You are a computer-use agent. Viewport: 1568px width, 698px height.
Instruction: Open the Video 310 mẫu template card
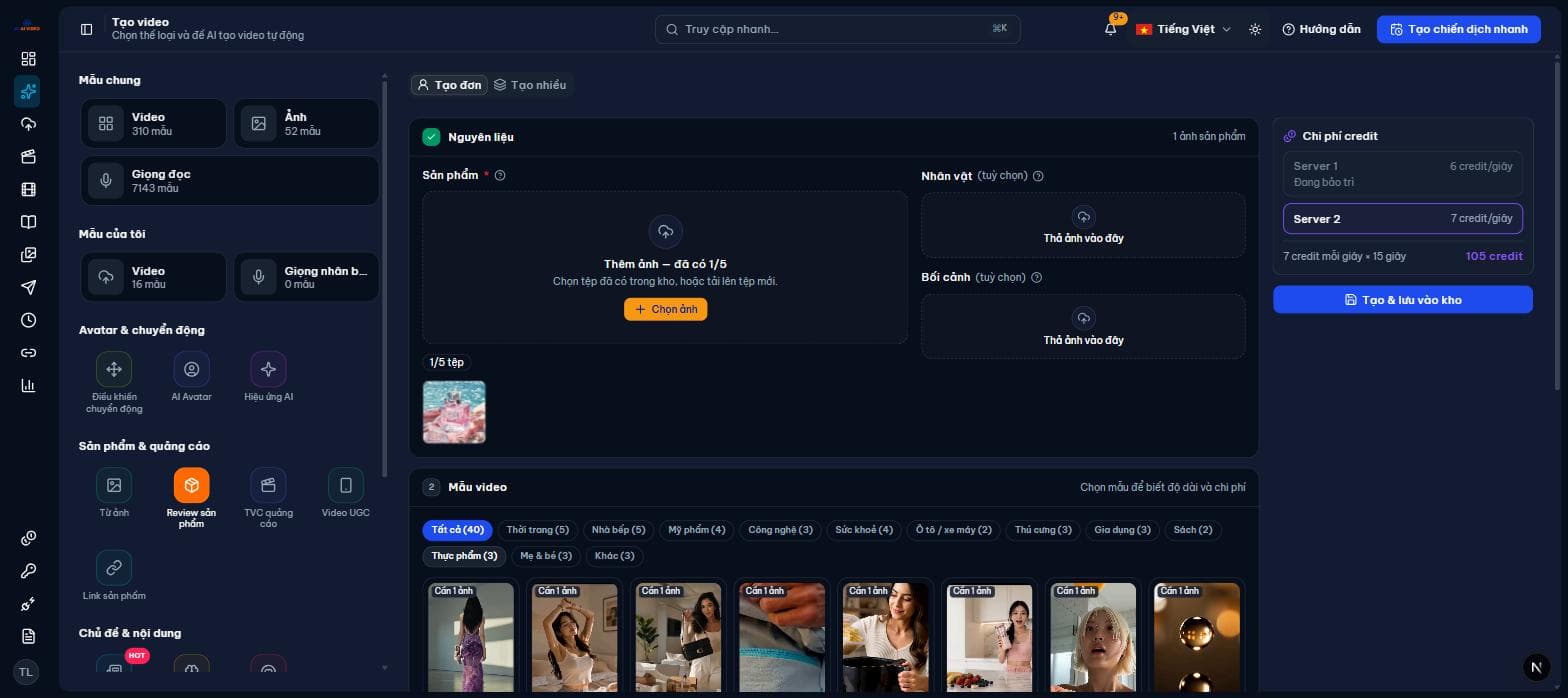point(154,124)
